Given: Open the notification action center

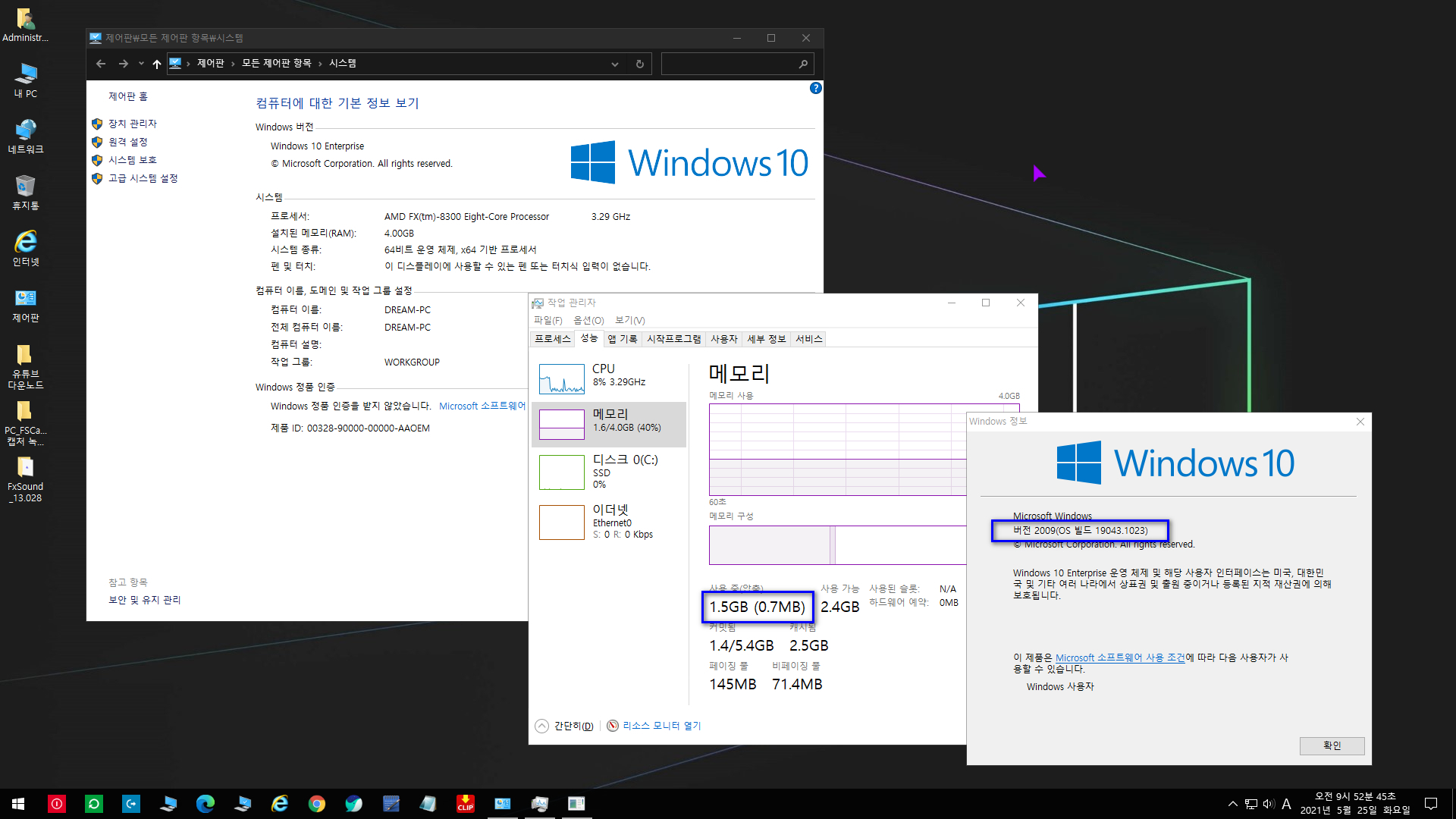Looking at the screenshot, I should 1431,804.
